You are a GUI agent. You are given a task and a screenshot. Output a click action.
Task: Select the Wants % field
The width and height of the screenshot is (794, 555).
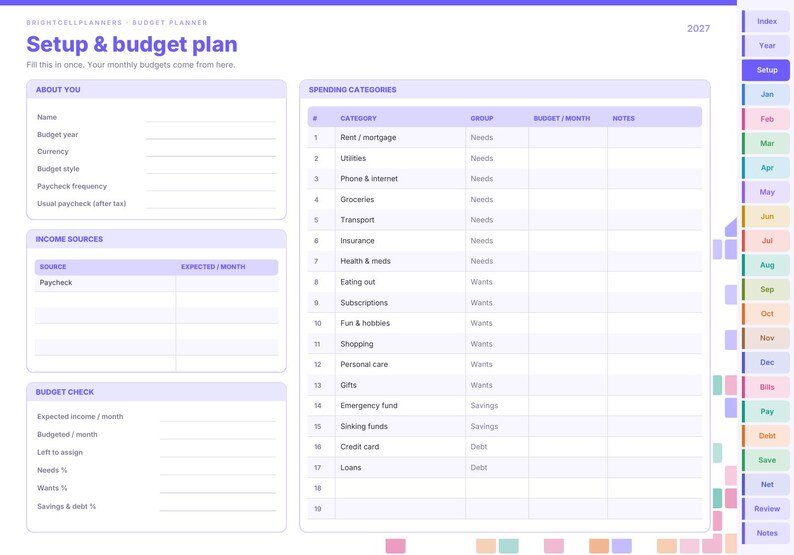218,488
